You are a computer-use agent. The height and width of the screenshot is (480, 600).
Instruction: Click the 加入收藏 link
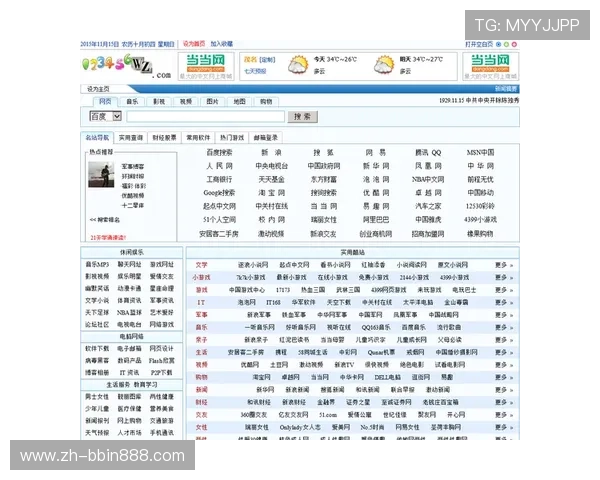(x=222, y=44)
